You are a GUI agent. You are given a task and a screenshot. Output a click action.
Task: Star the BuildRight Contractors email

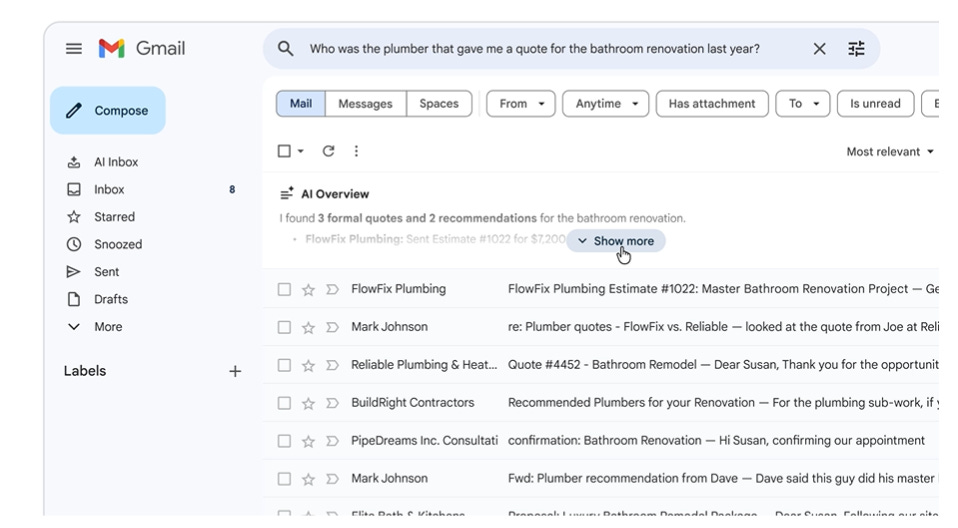(x=308, y=403)
